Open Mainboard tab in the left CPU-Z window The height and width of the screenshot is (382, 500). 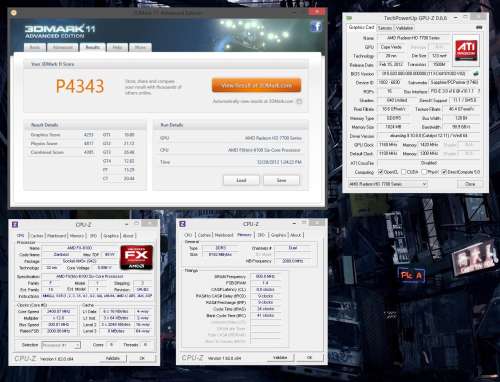click(x=56, y=236)
